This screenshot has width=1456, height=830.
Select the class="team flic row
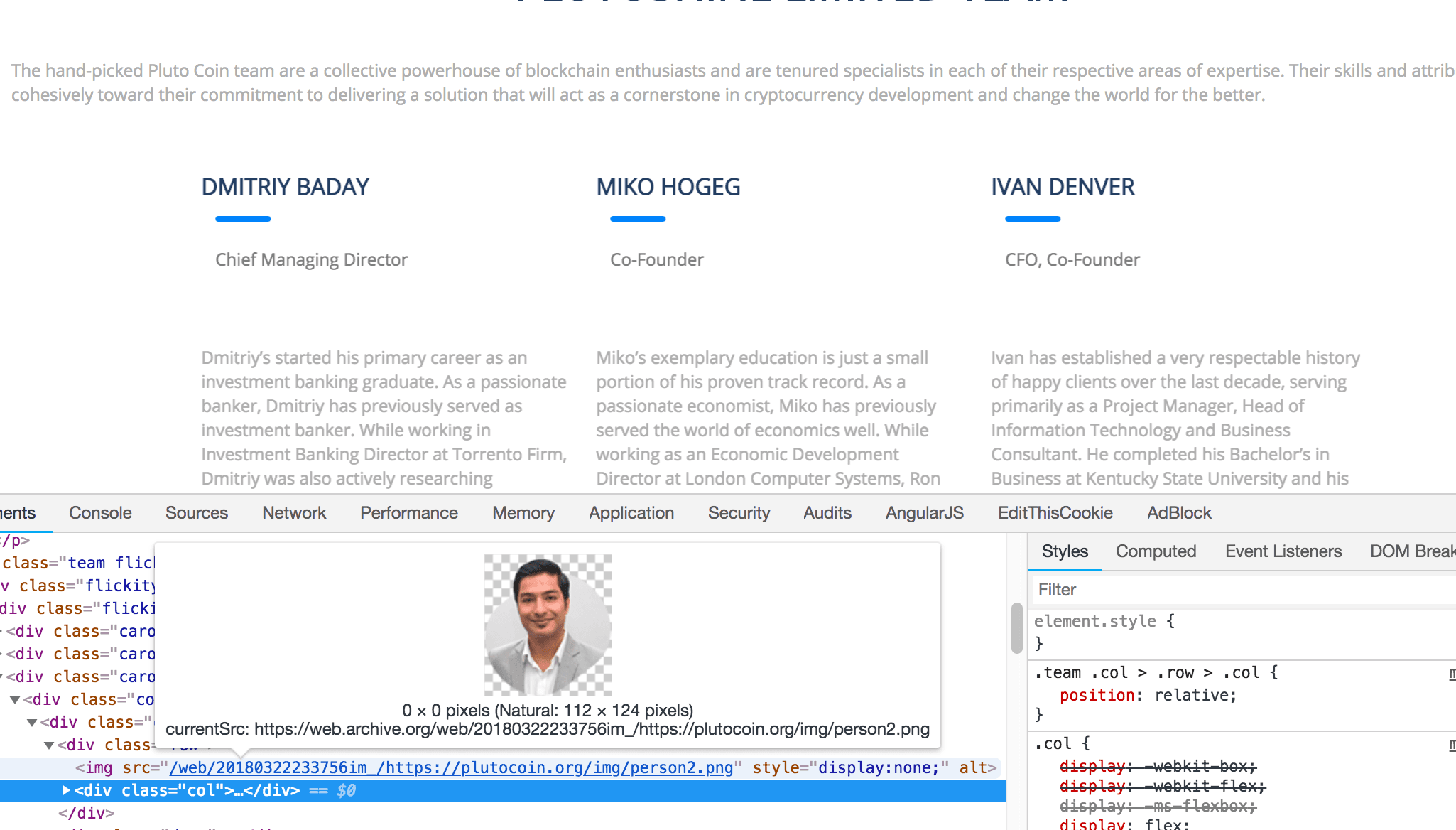(77, 563)
